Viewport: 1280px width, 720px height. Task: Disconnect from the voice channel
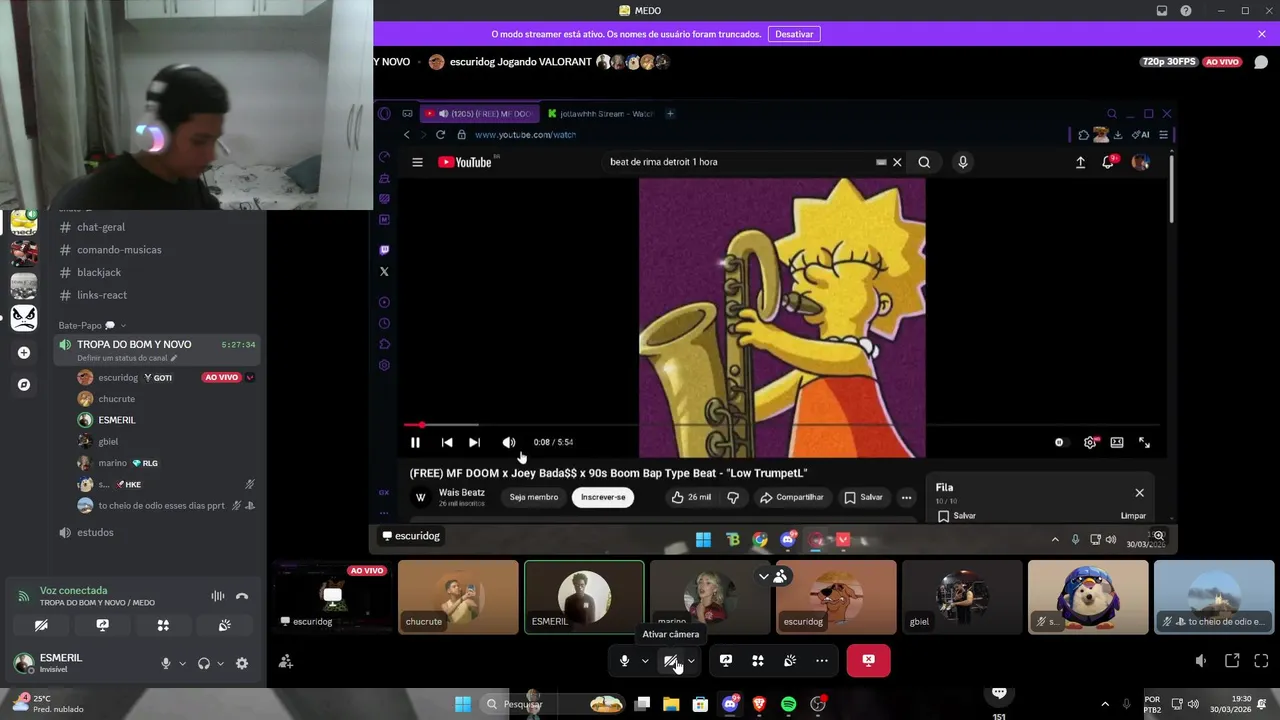[241, 596]
